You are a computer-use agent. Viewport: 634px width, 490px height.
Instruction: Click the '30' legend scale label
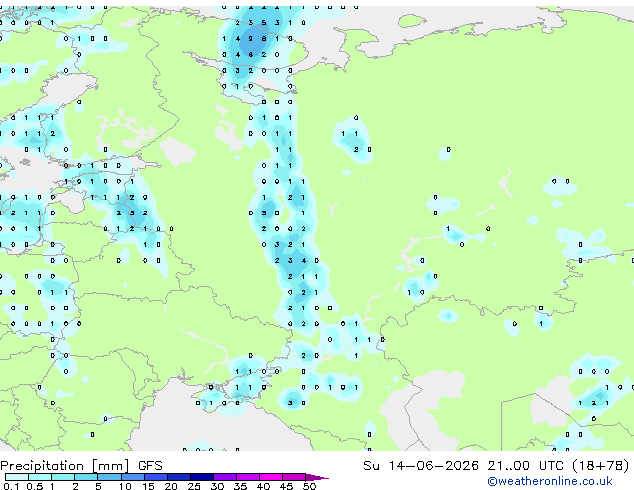coord(217,486)
